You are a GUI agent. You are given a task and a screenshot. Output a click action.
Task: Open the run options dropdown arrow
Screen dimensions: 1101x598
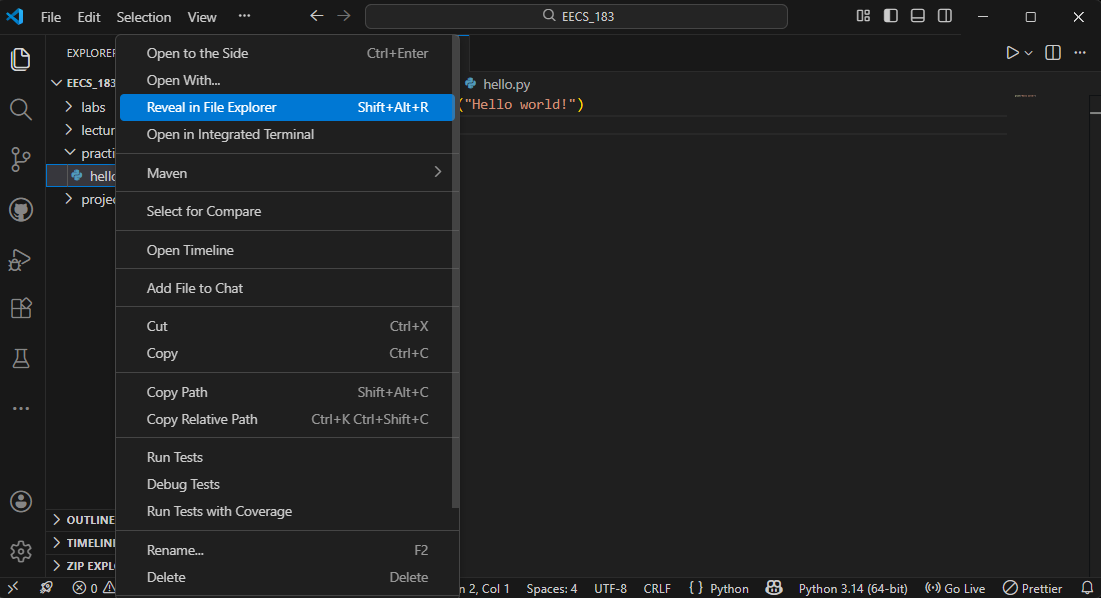[x=1029, y=53]
